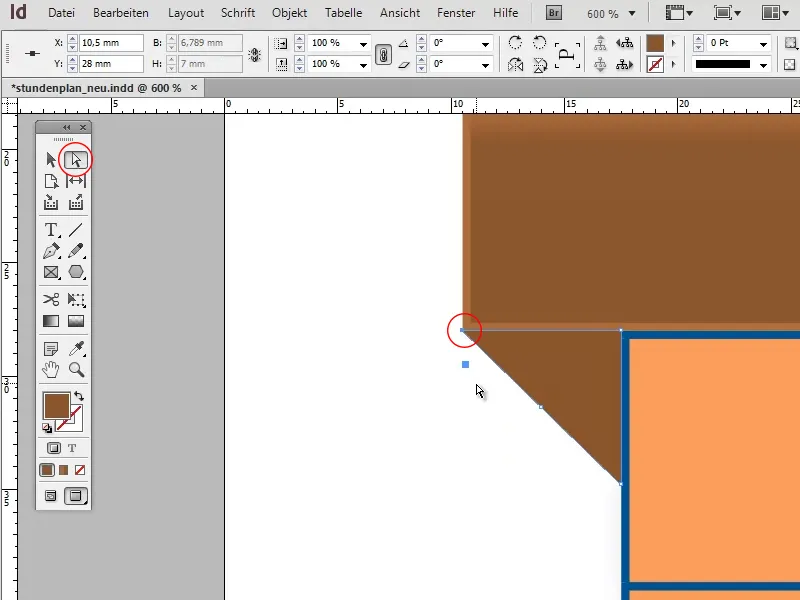Viewport: 800px width, 600px height.
Task: Select the Line tool
Action: click(76, 230)
